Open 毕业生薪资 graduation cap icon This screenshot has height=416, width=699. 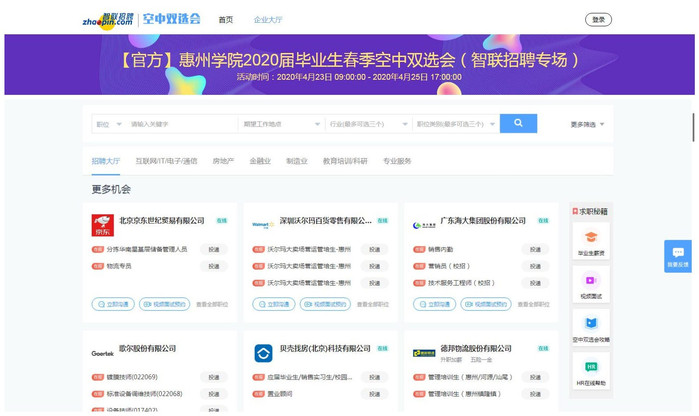[590, 239]
